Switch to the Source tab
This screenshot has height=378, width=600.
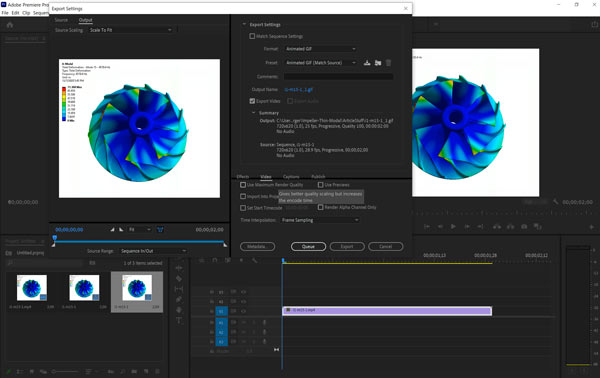61,20
